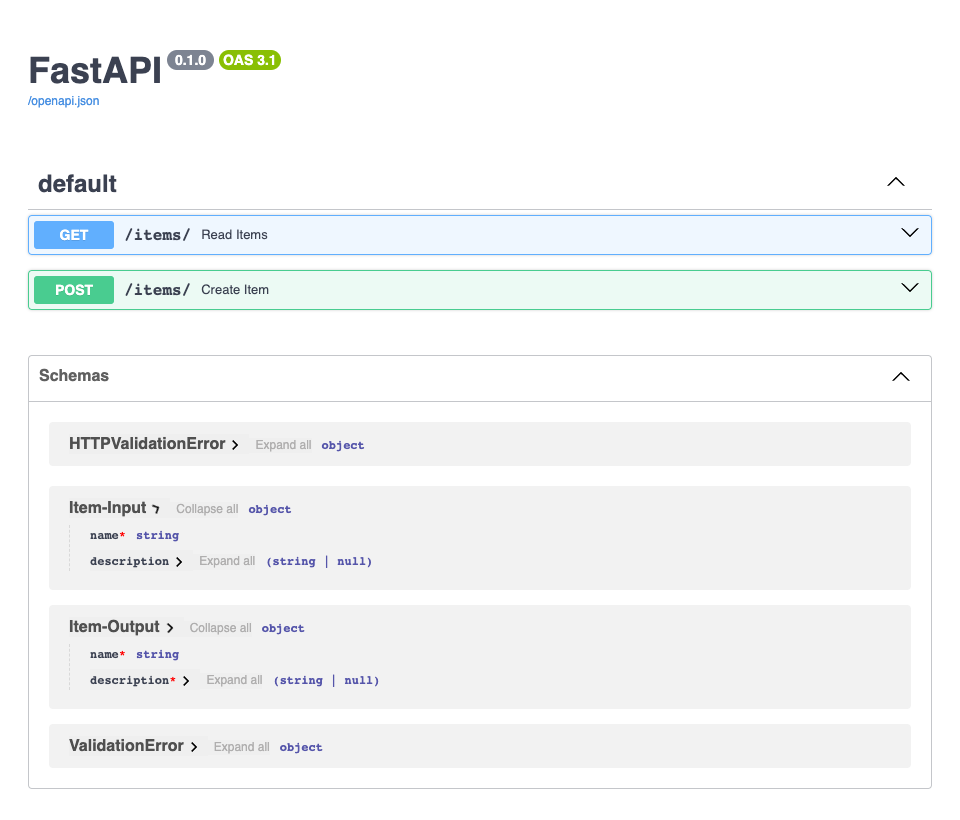Collapse the Schemas section chevron
This screenshot has height=820, width=960.
[x=899, y=377]
